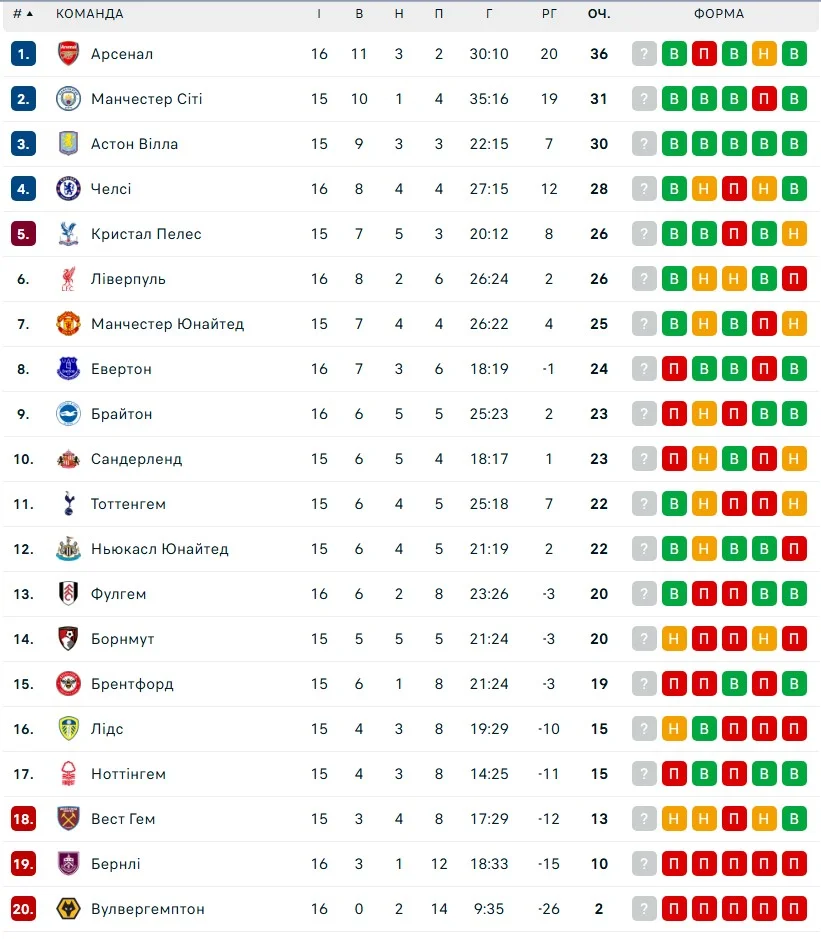Screen dimensions: 821x939
Task: Open the Ньюкасл Юнайтед team link
Action: tap(159, 549)
